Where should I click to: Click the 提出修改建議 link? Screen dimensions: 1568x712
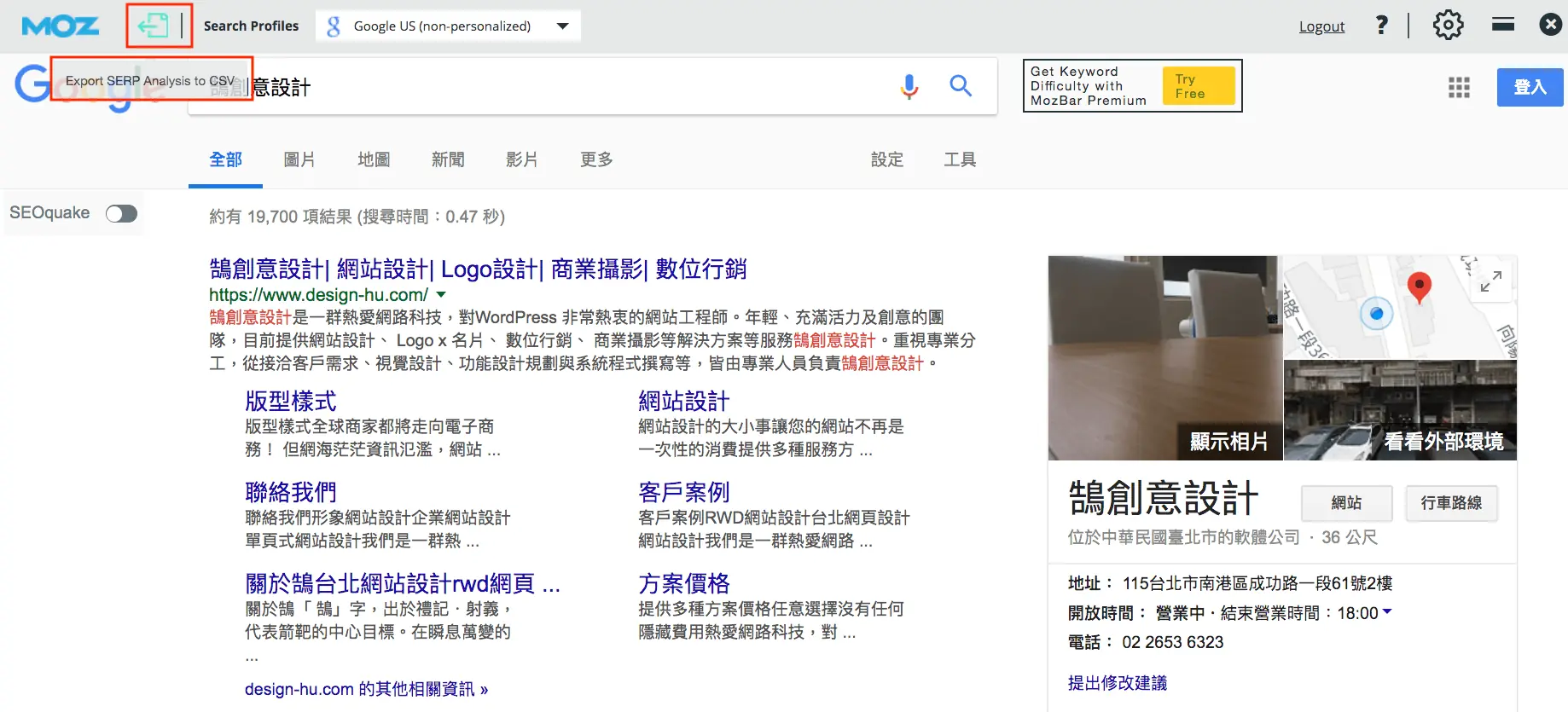click(1118, 683)
